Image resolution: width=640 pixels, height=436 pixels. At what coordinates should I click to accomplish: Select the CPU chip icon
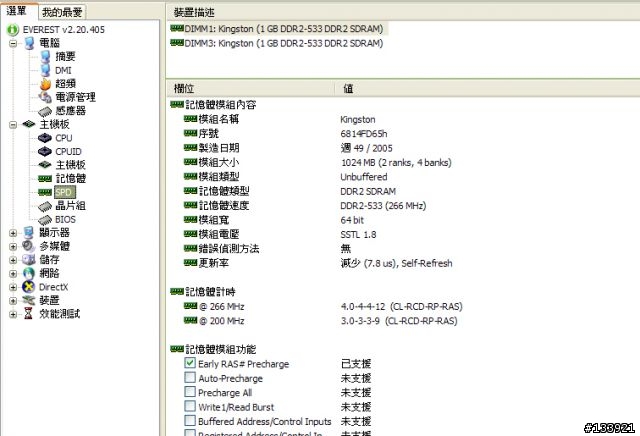point(44,138)
